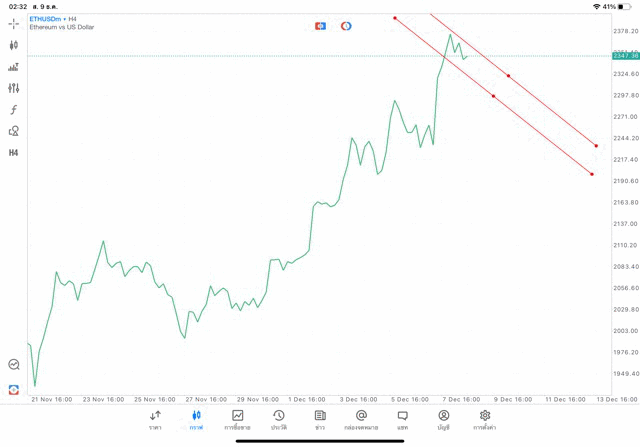
Task: Toggle the trade panel icon at top
Action: pos(320,26)
